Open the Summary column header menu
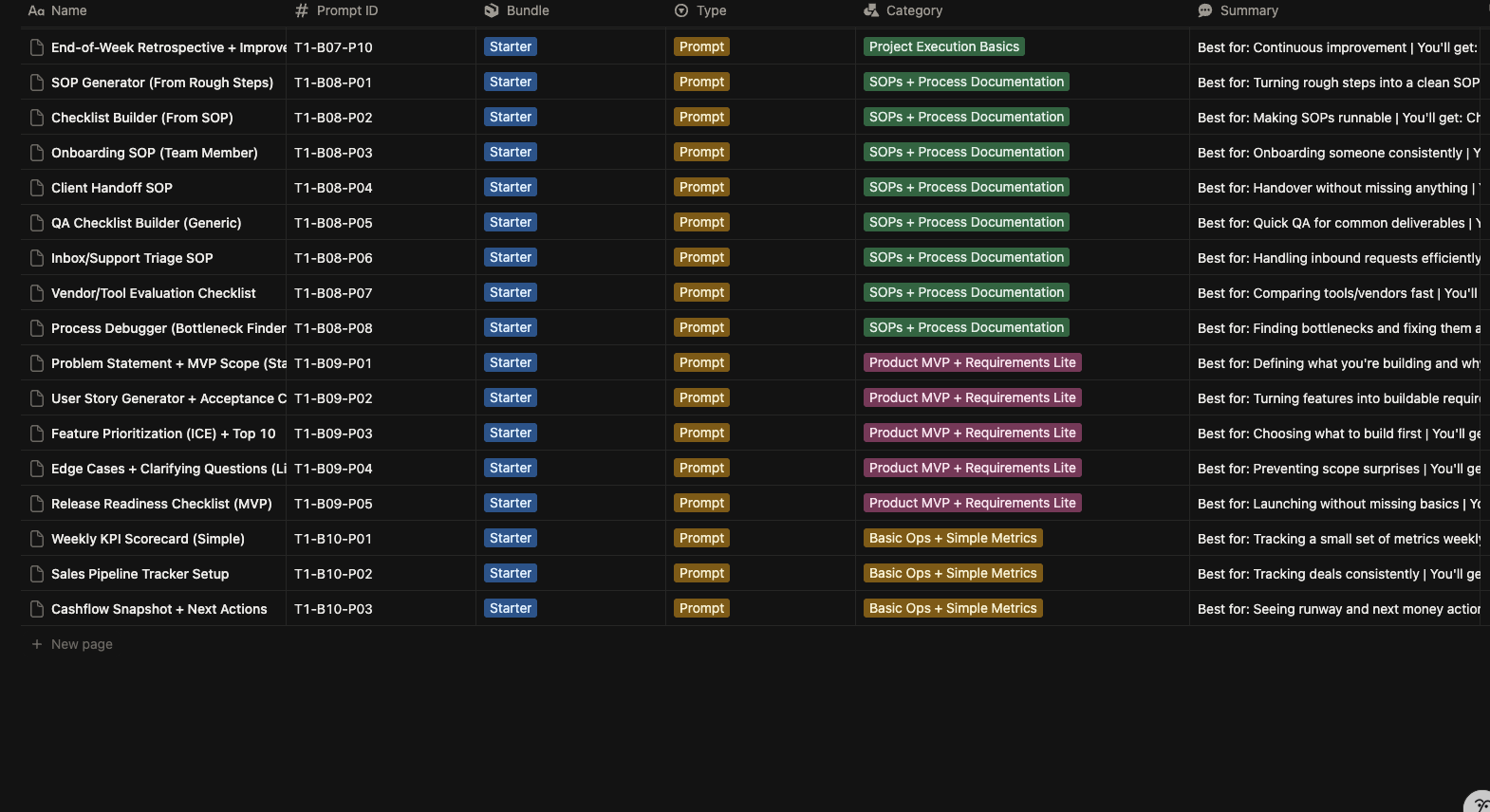The image size is (1490, 812). [x=1239, y=10]
